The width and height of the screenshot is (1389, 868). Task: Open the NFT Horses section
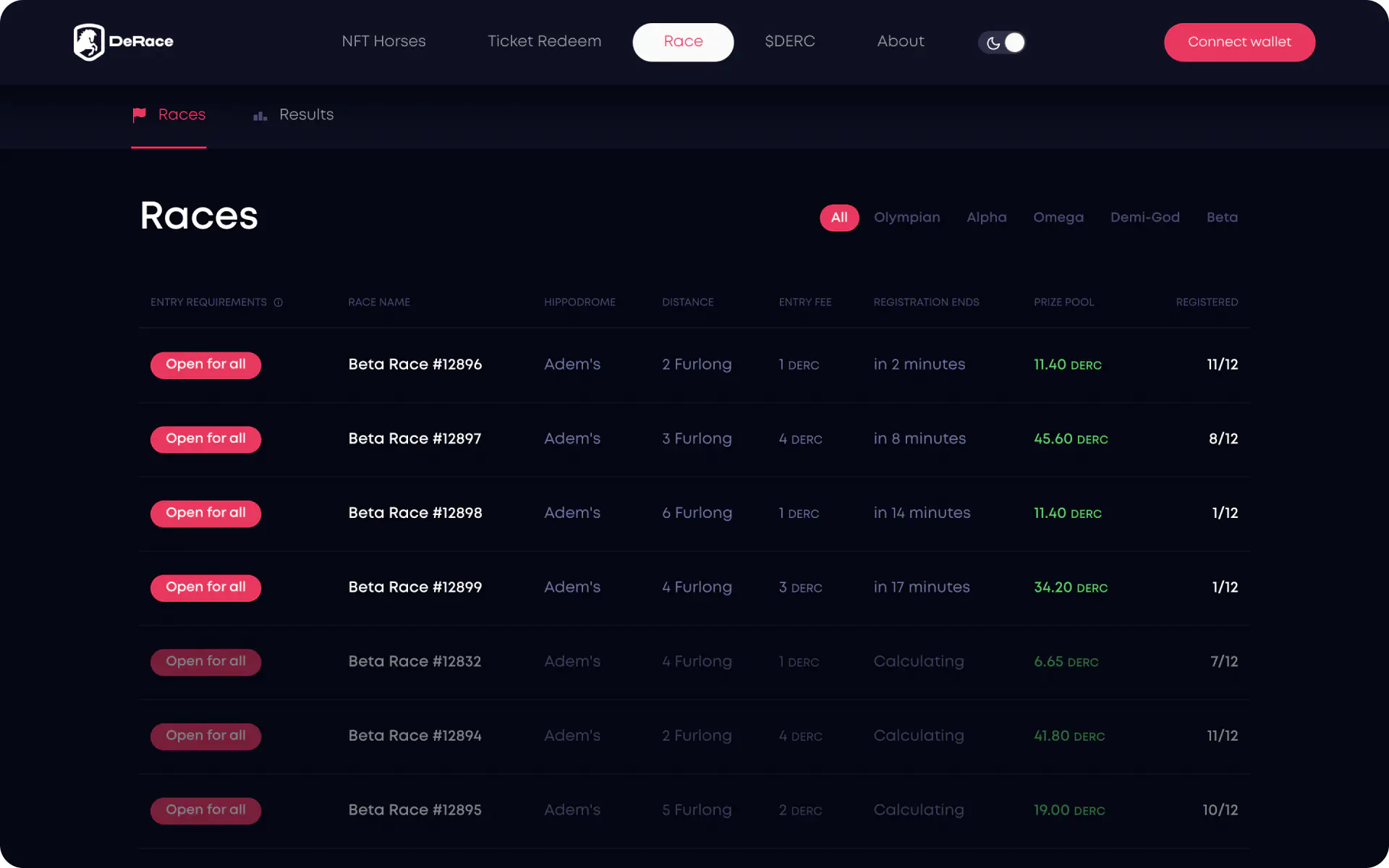pyautogui.click(x=383, y=42)
